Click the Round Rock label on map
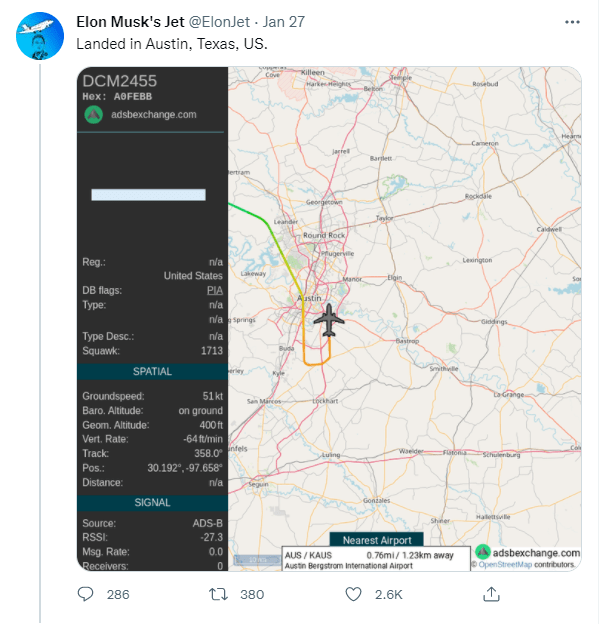 point(324,235)
